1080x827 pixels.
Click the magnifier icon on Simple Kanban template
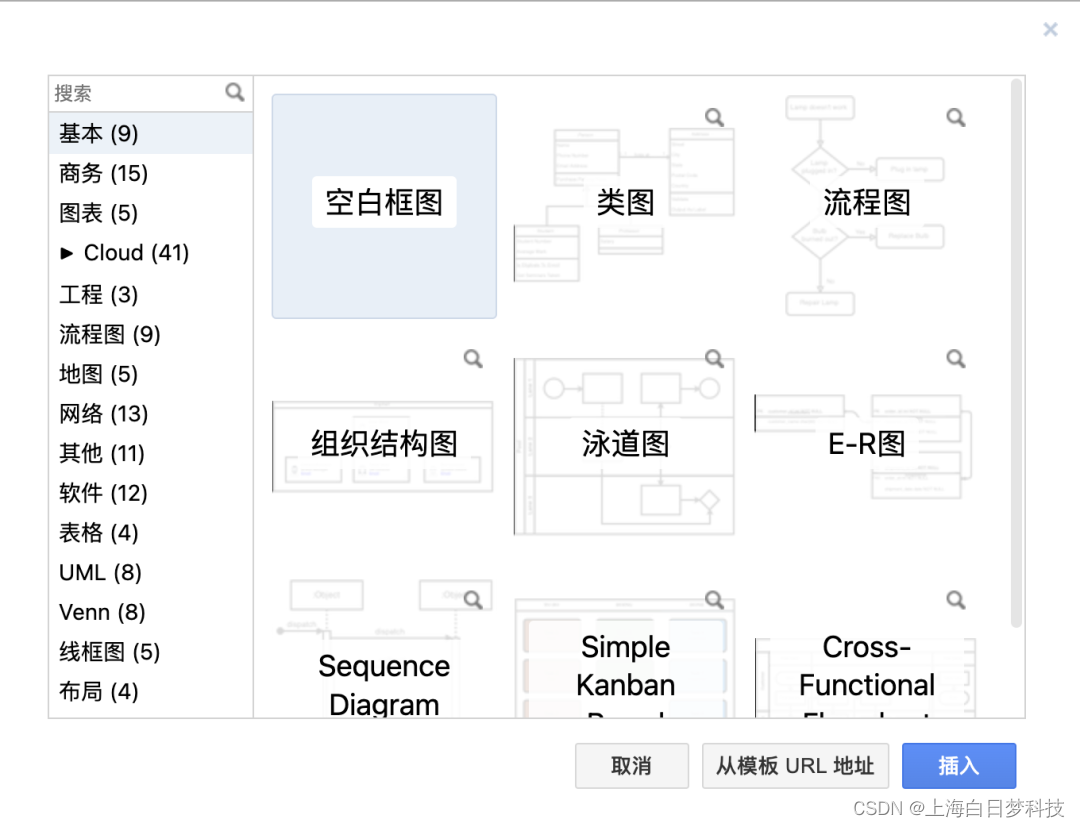point(713,599)
